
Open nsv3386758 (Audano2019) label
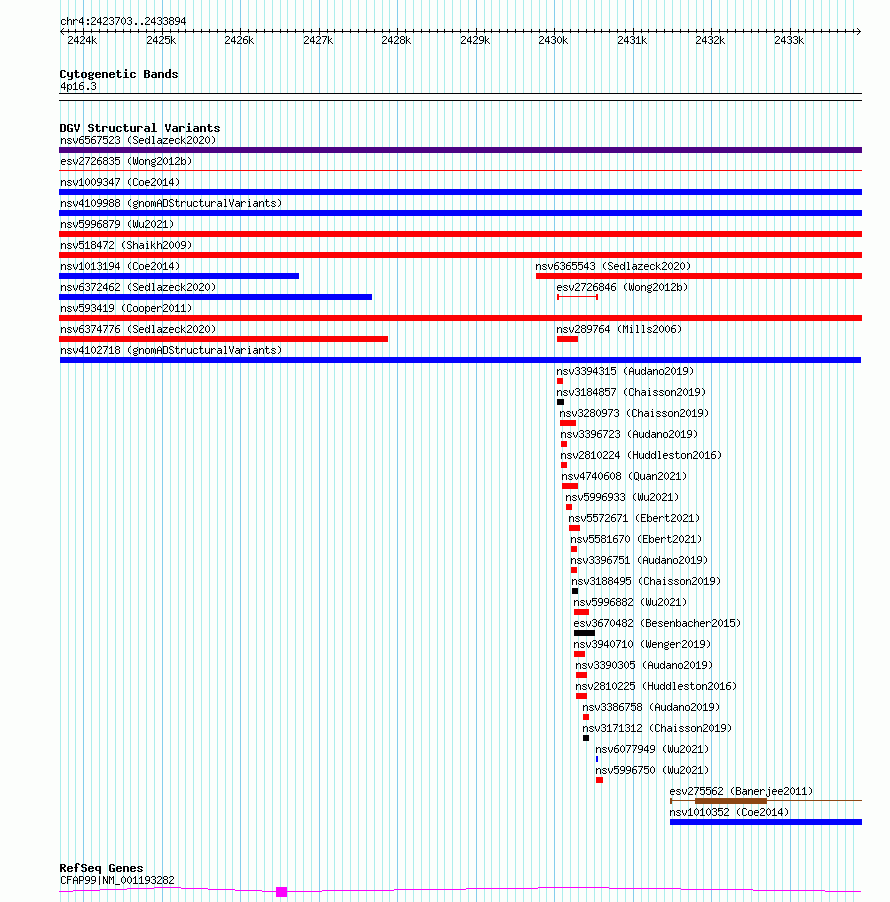(651, 708)
